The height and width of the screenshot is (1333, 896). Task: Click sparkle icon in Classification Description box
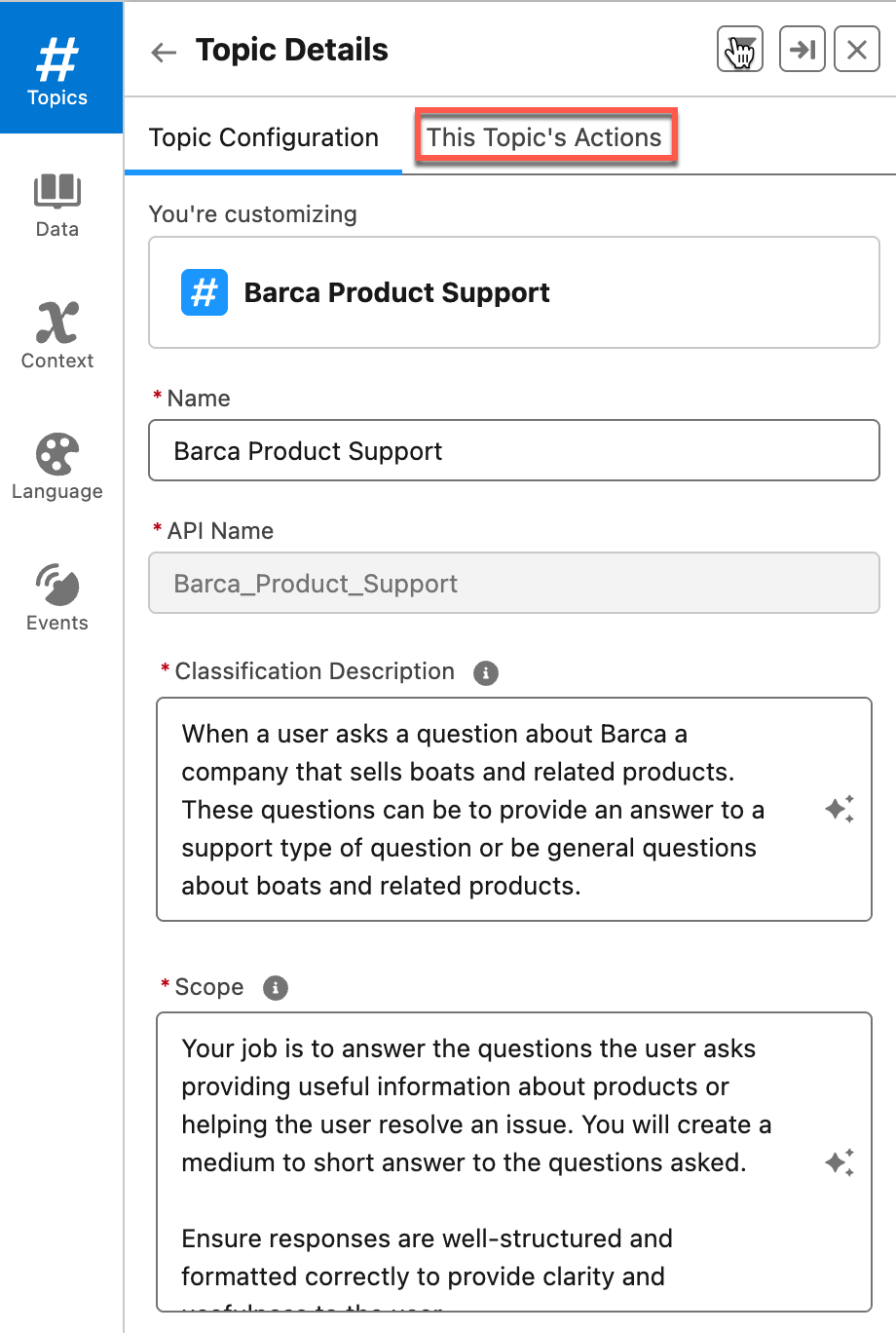click(x=840, y=809)
